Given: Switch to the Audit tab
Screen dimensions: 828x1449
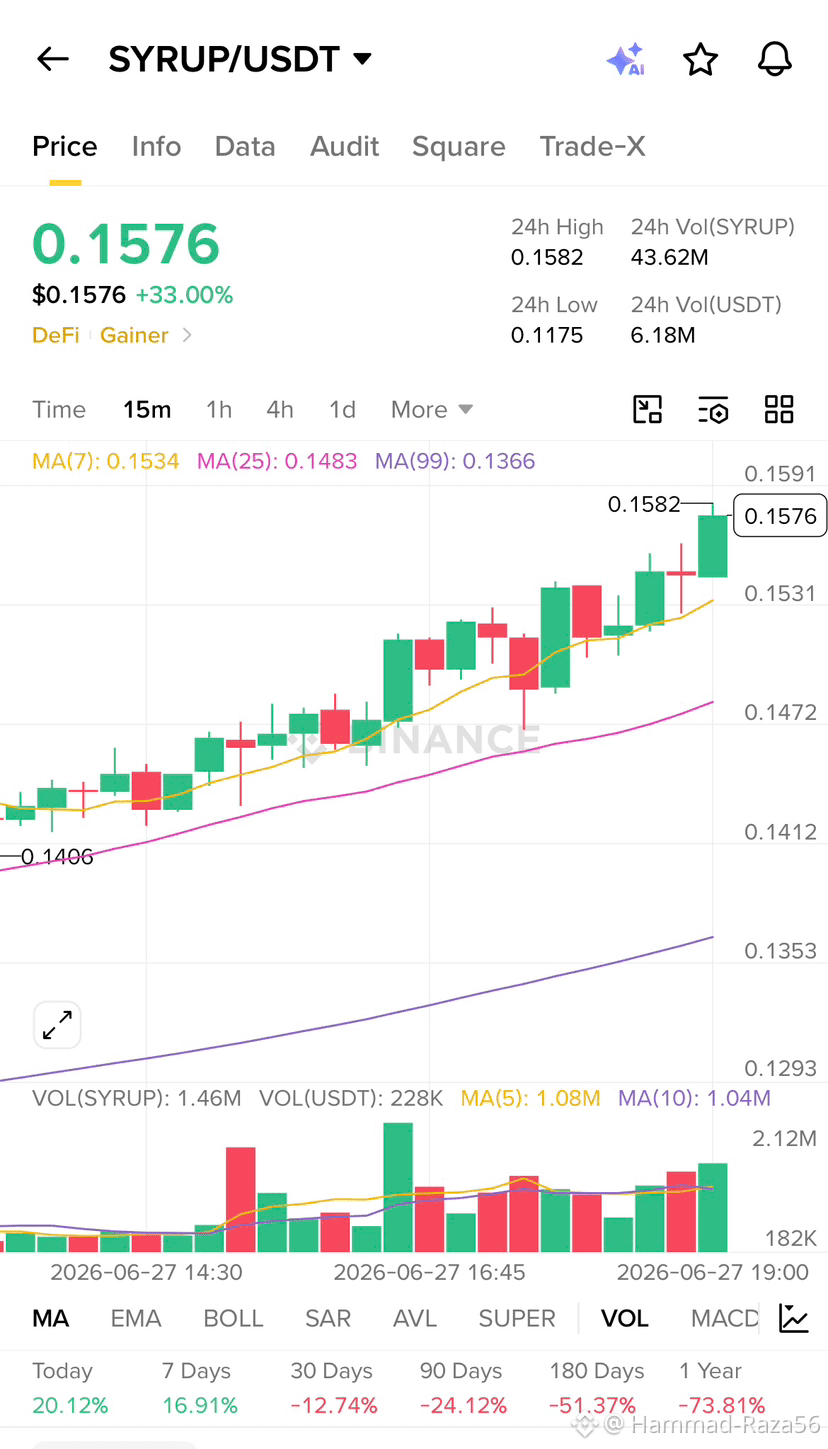Looking at the screenshot, I should coord(345,146).
